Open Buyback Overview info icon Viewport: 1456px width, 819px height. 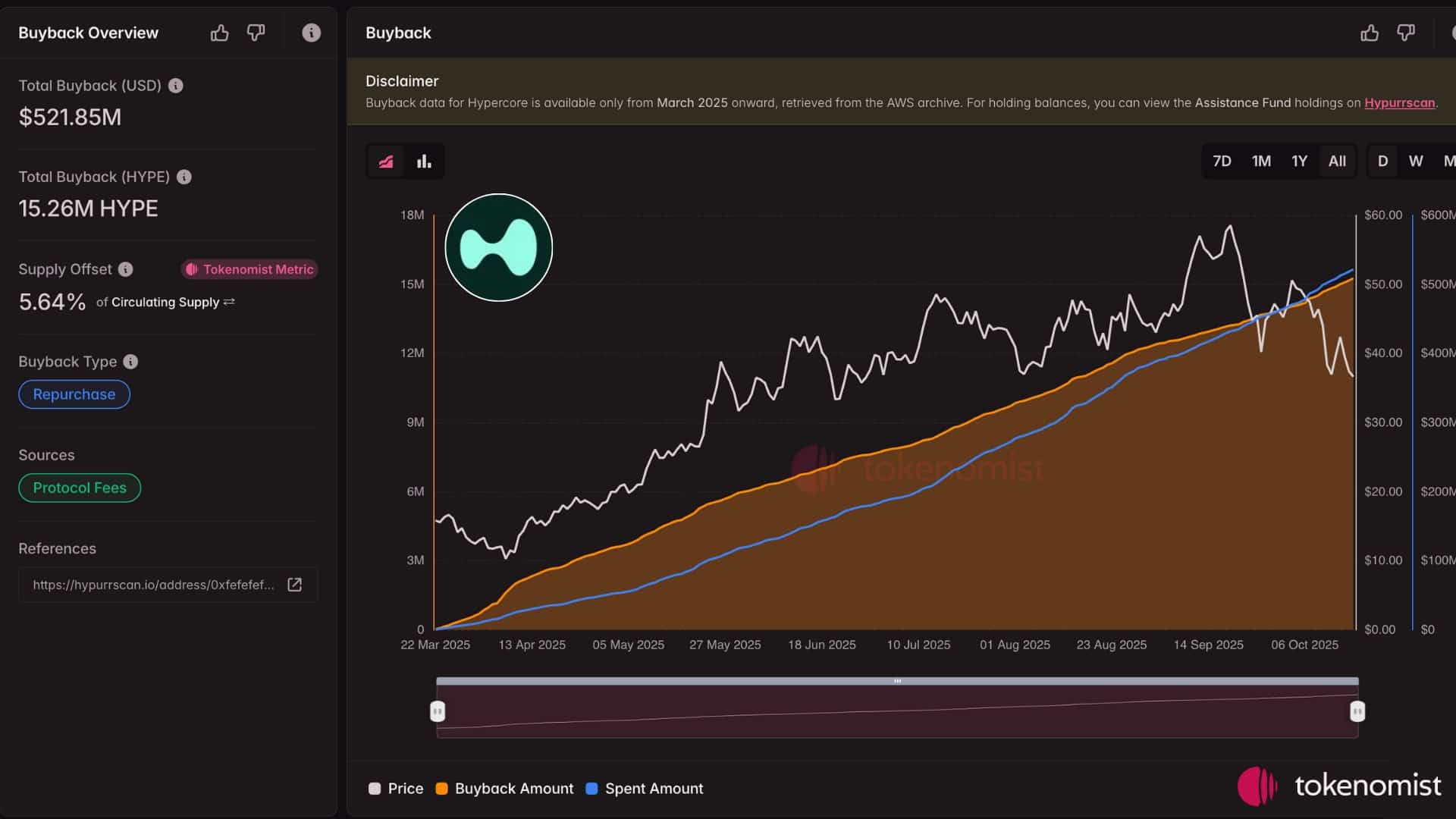pyautogui.click(x=311, y=33)
